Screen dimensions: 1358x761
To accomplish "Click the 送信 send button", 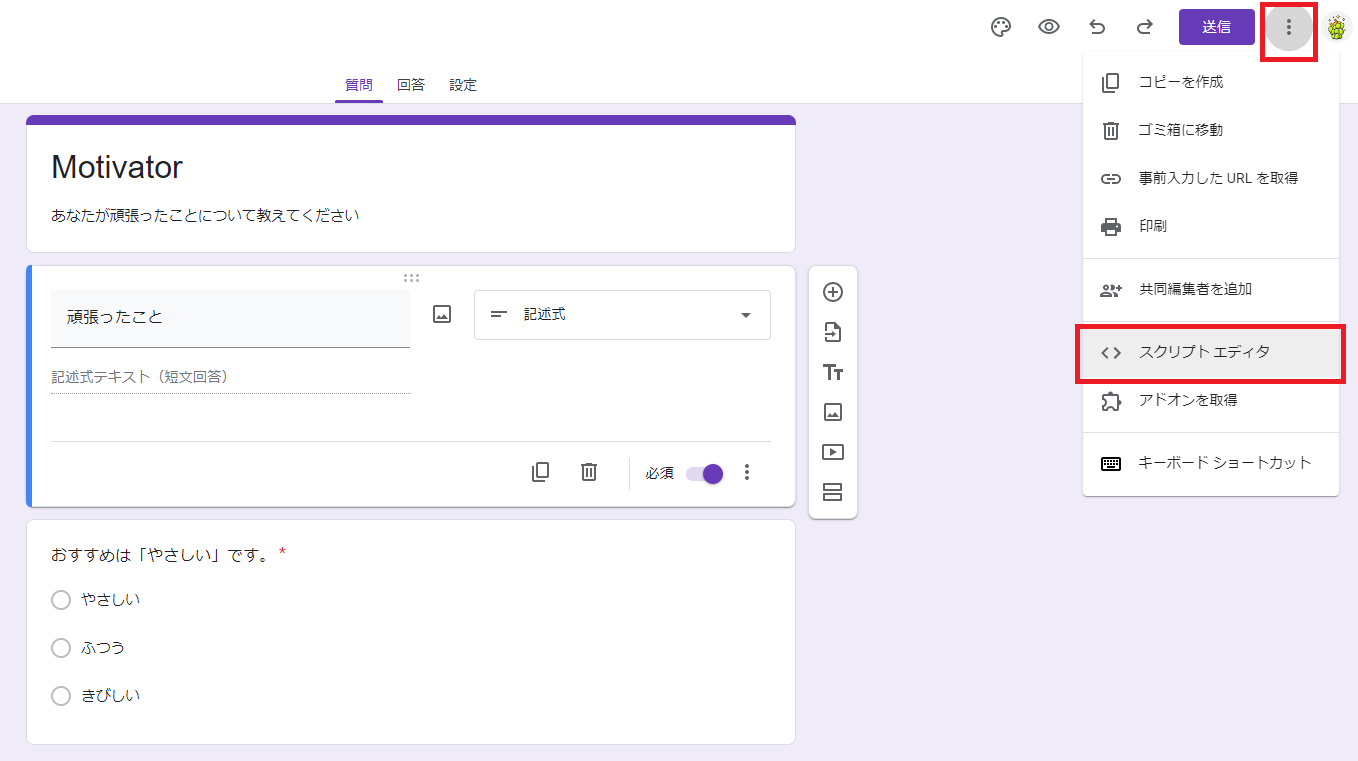I will (x=1217, y=27).
